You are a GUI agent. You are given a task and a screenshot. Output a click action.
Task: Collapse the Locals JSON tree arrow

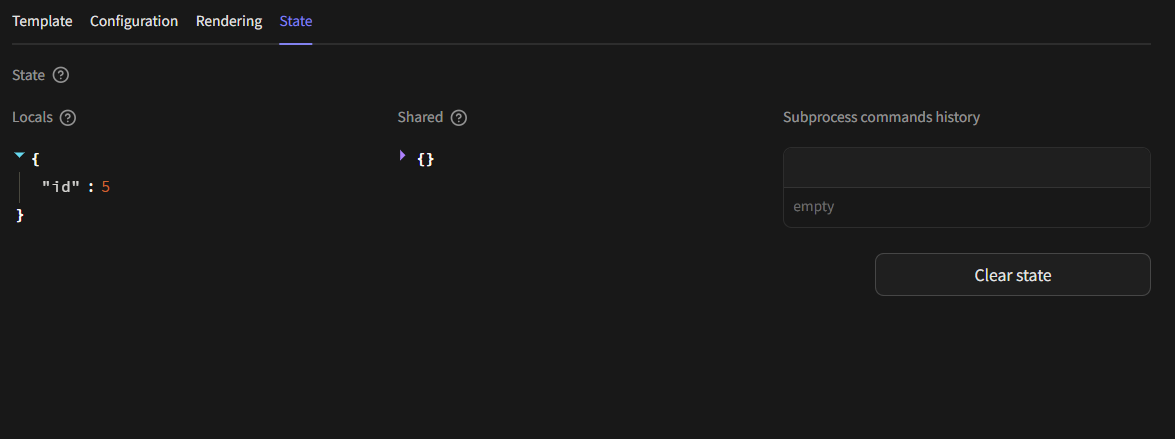[x=19, y=156]
